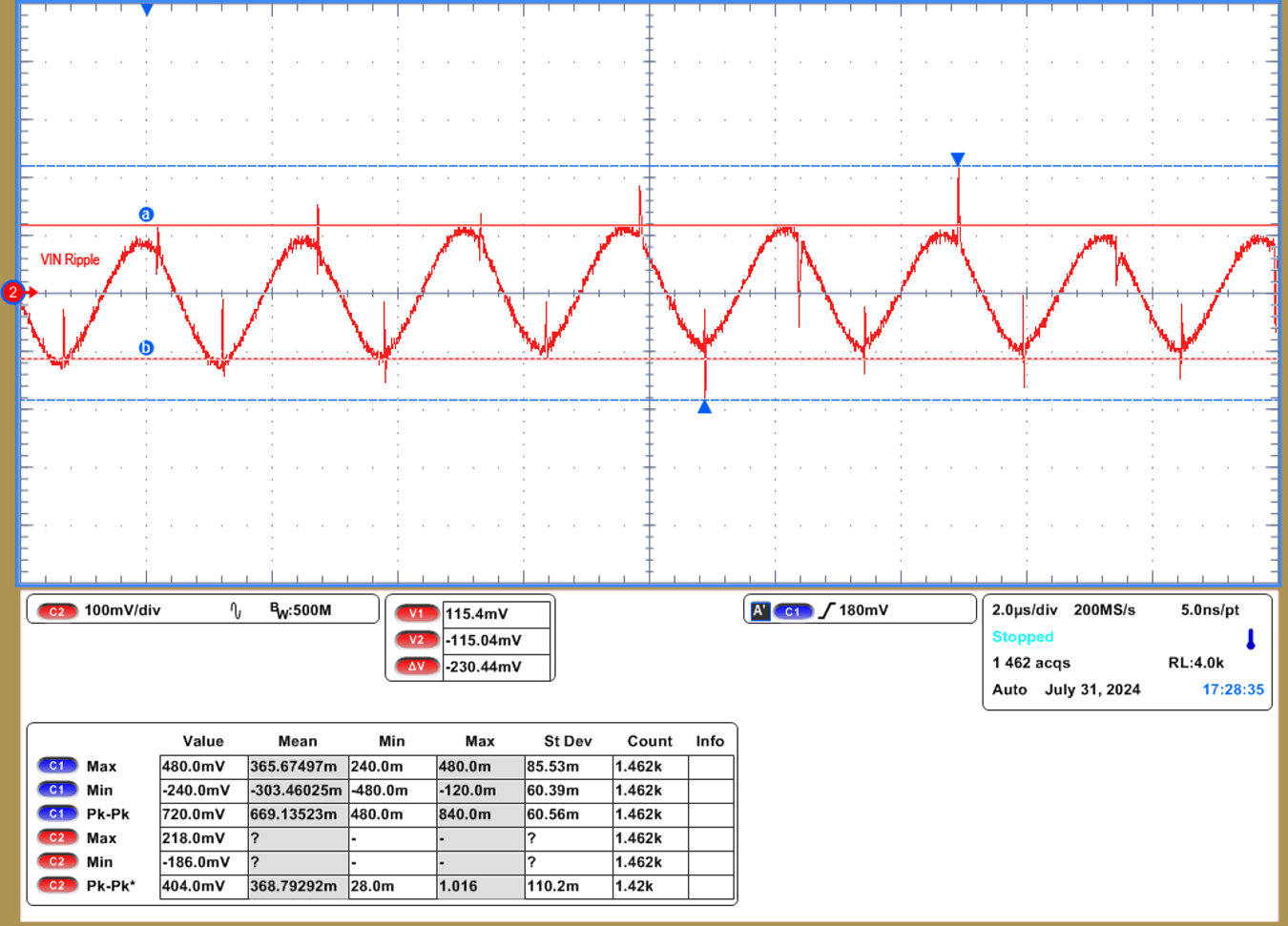
Task: Click the blue thermometer status icon
Action: 1250,639
